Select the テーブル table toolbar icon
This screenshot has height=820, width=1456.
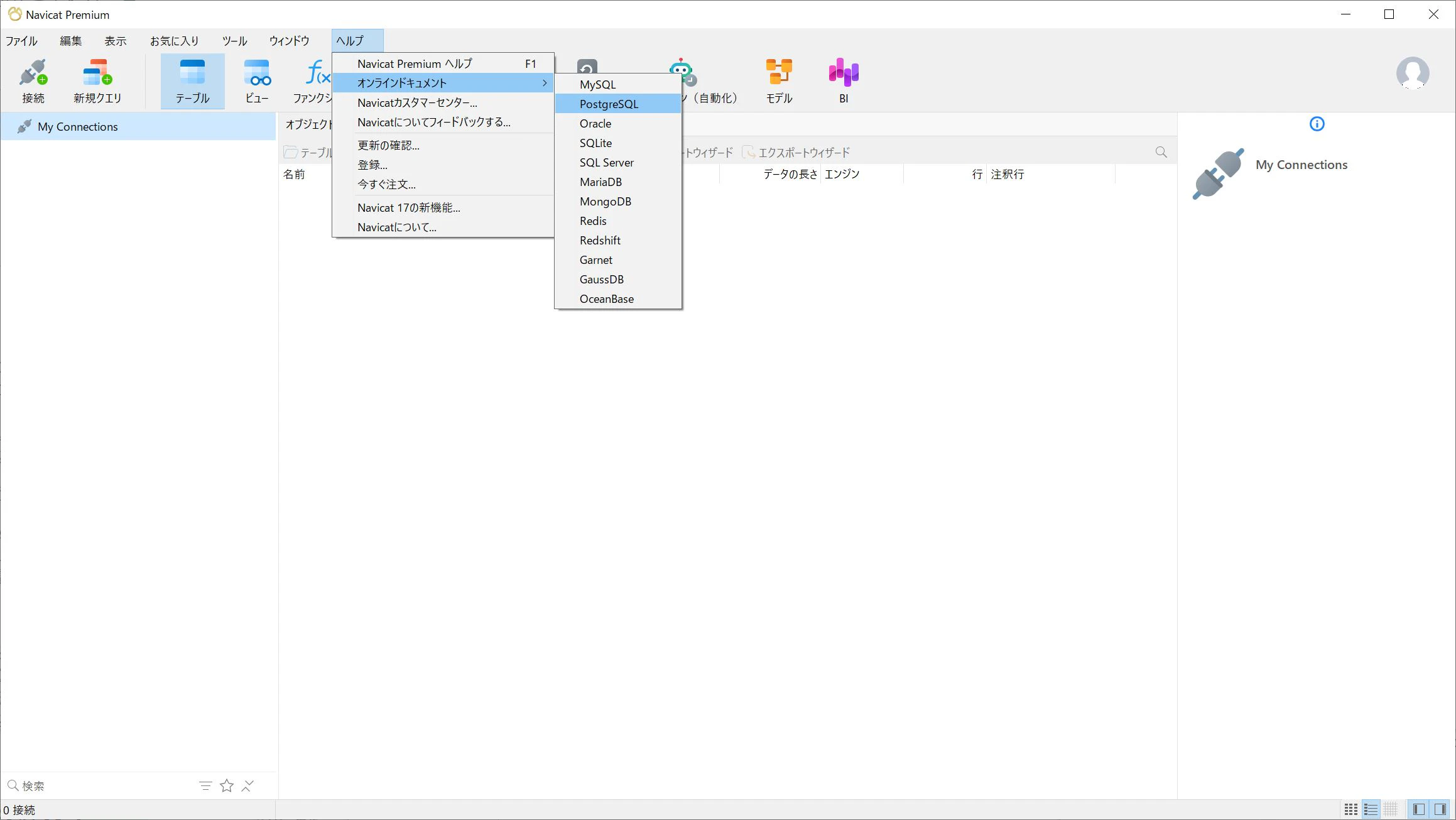point(192,80)
